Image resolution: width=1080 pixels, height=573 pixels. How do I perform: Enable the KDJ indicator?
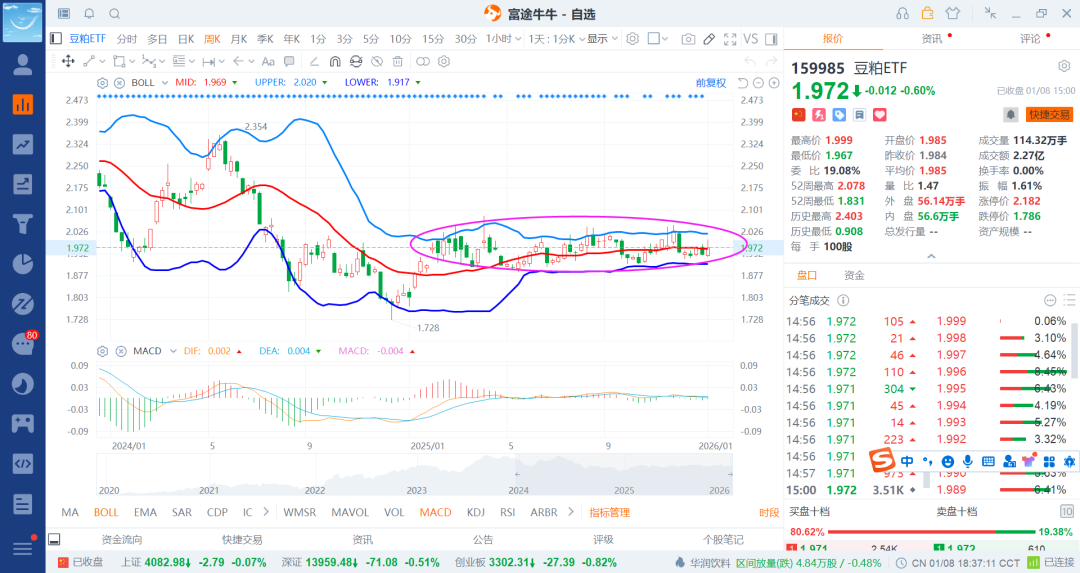click(x=475, y=512)
